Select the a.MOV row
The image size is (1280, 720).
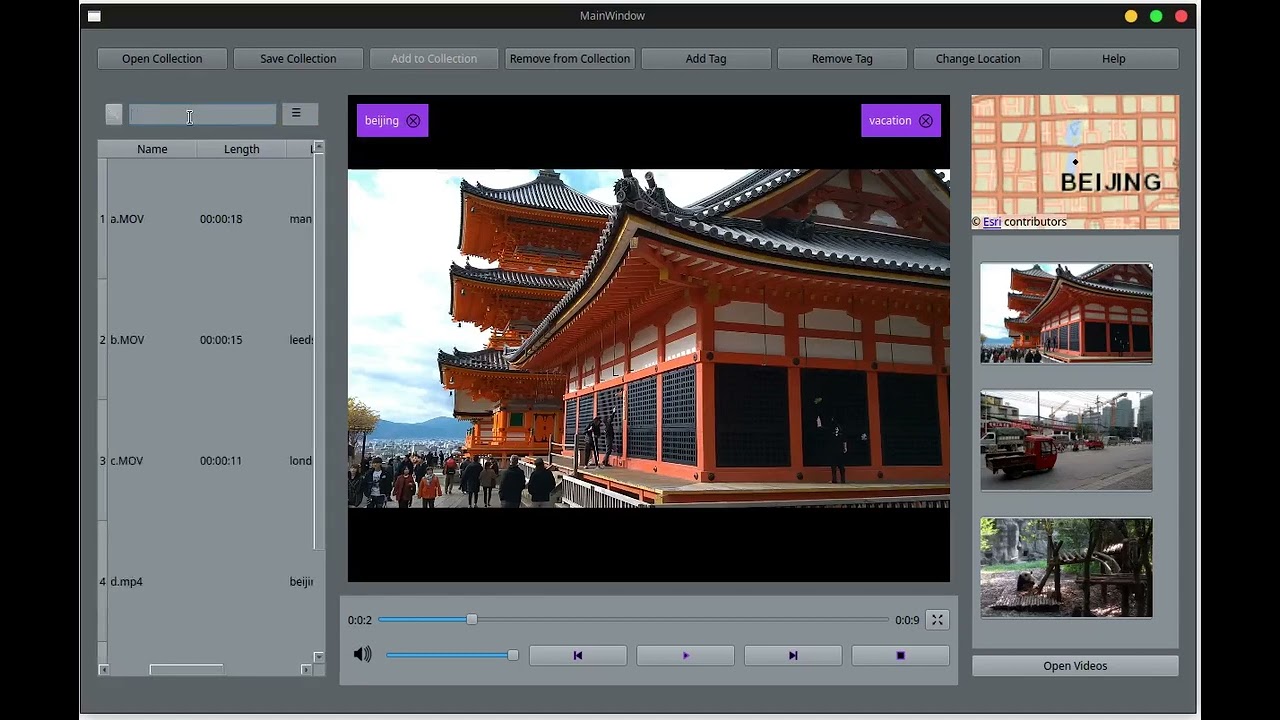click(x=210, y=219)
